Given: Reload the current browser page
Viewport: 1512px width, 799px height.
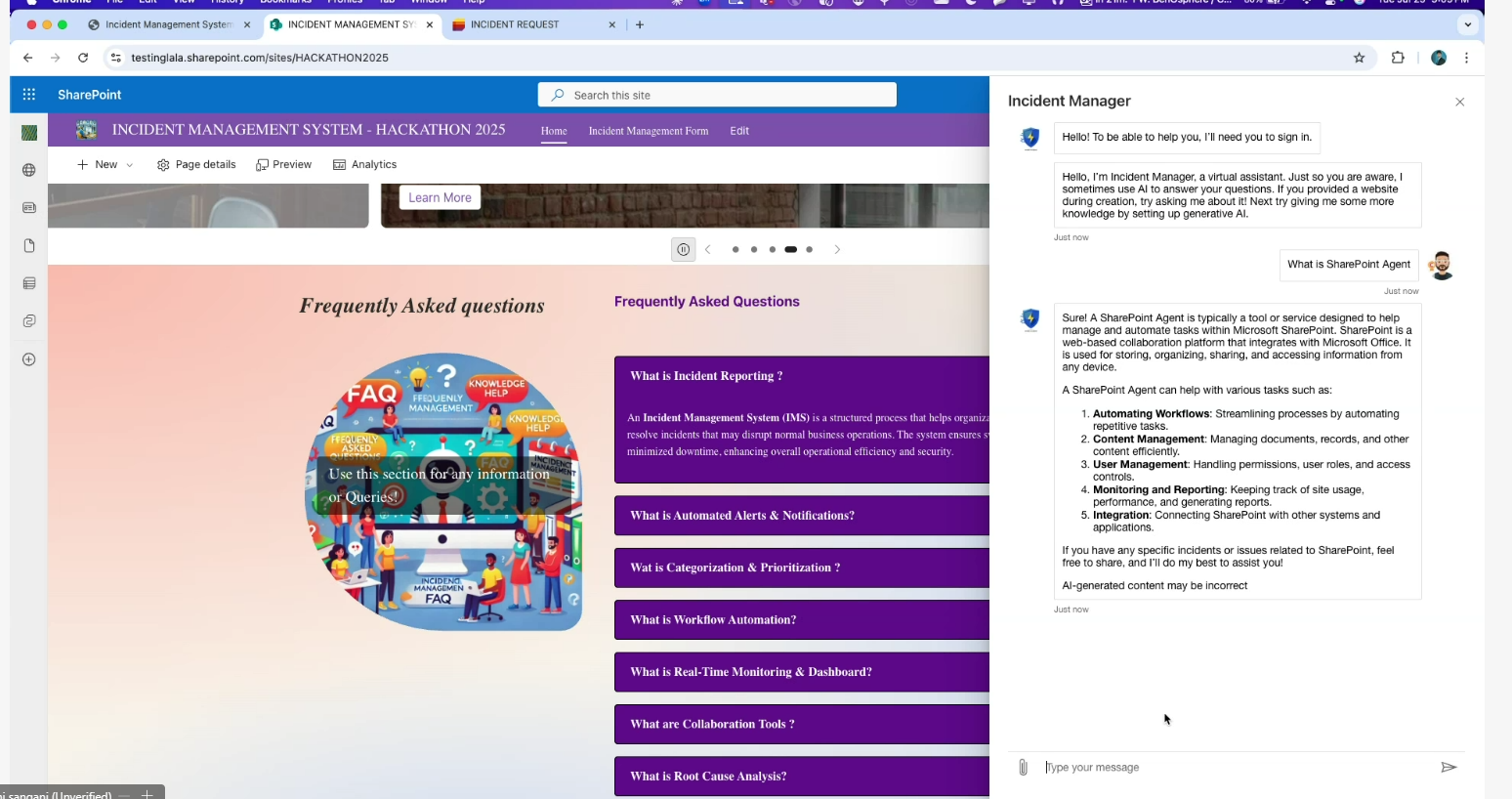Looking at the screenshot, I should (83, 58).
